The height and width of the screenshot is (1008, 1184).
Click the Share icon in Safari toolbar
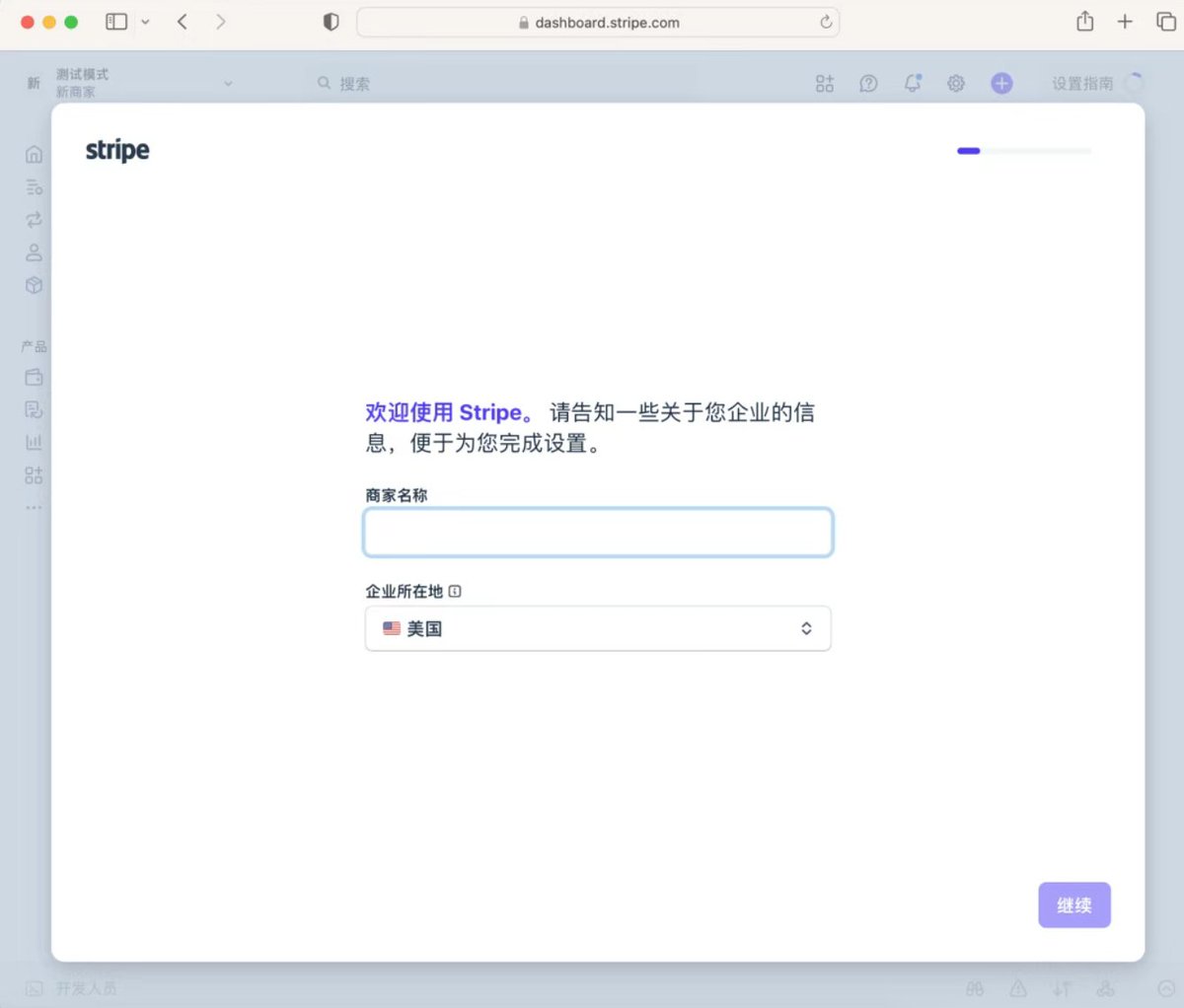[x=1085, y=21]
